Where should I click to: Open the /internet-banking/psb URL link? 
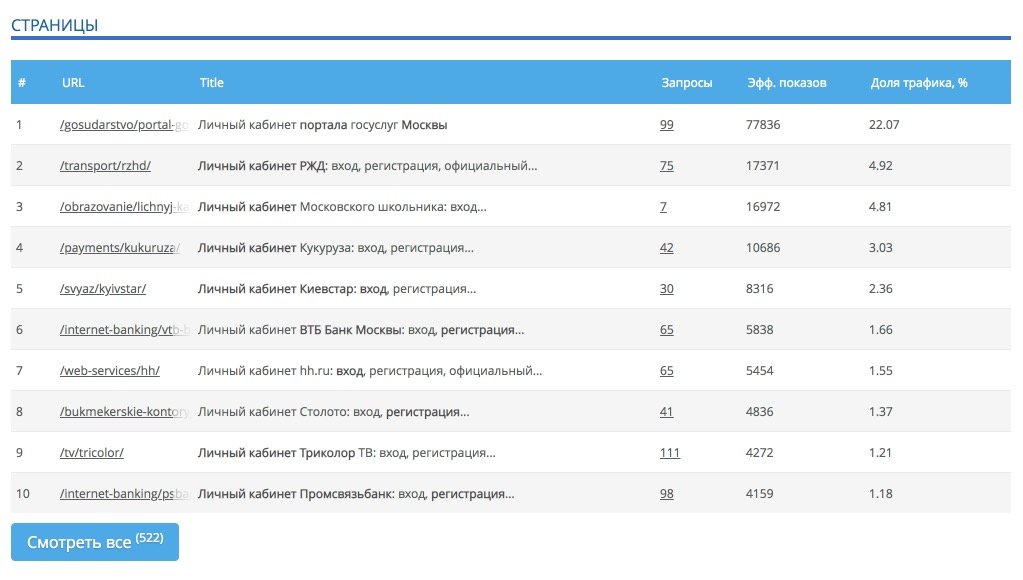124,494
